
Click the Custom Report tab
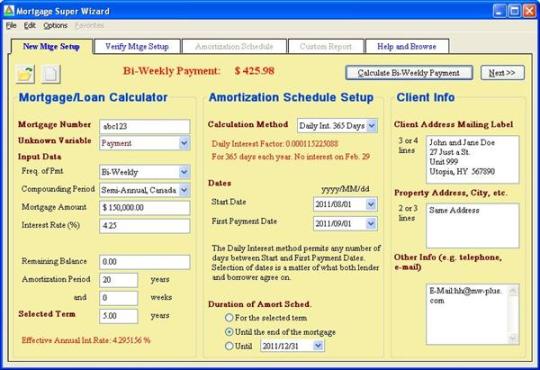click(x=326, y=47)
